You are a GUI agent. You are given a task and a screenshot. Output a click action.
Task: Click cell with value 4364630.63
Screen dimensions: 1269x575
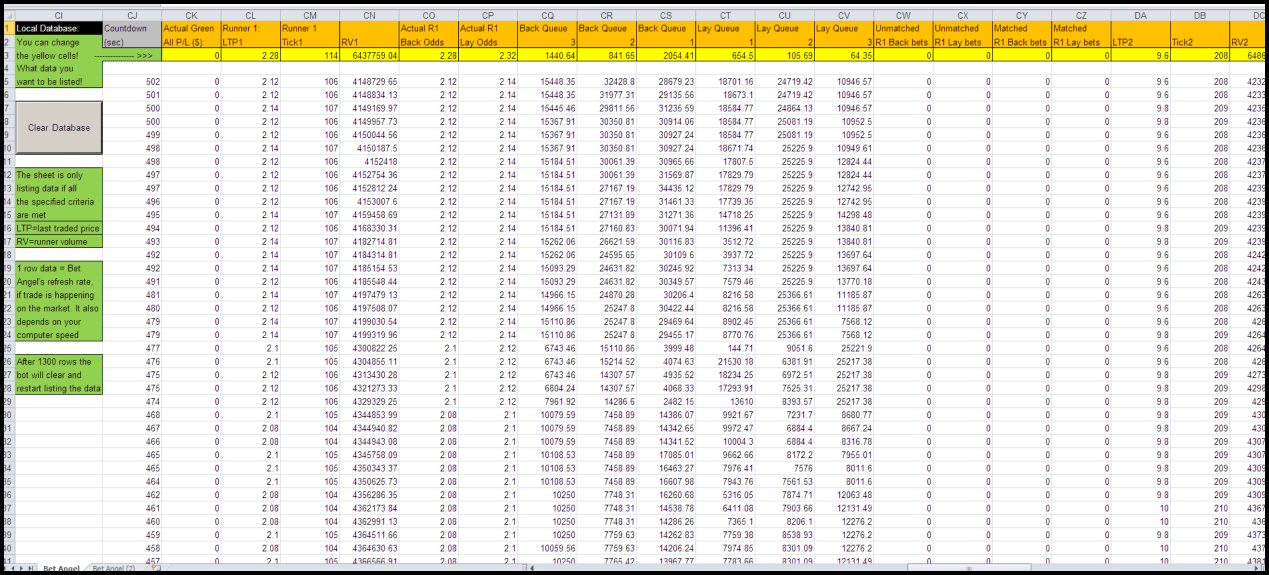click(x=369, y=548)
